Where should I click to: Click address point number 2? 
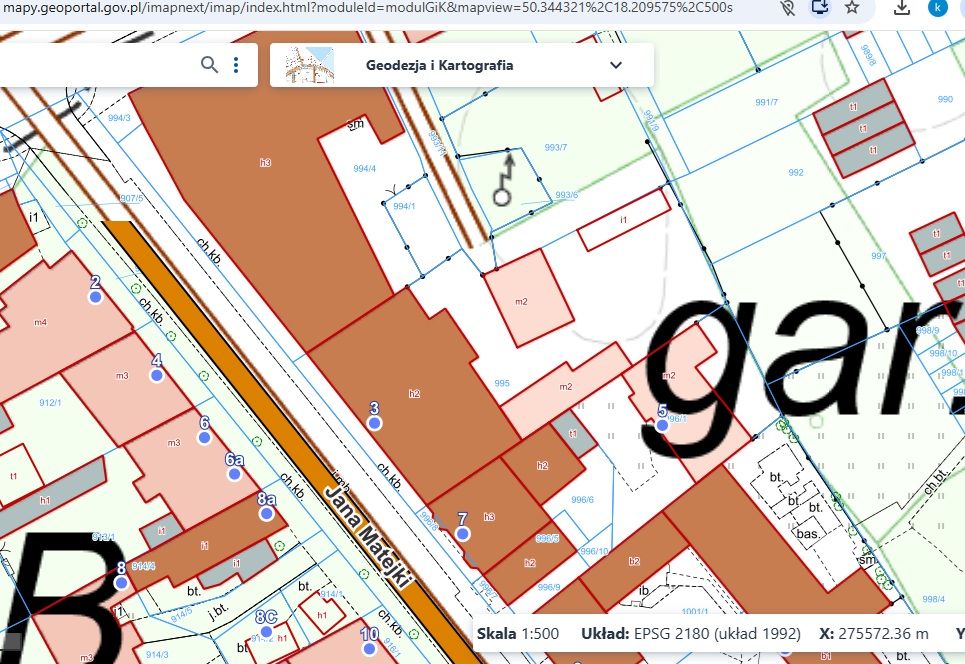click(x=95, y=297)
